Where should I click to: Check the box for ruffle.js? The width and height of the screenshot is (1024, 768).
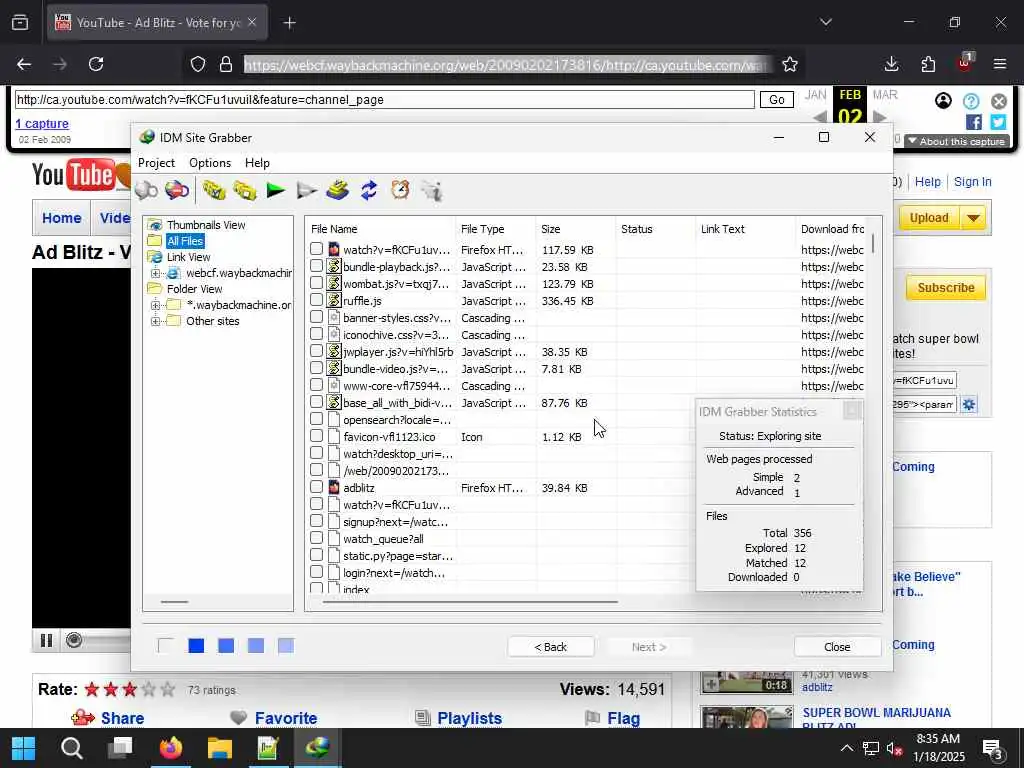coord(317,300)
